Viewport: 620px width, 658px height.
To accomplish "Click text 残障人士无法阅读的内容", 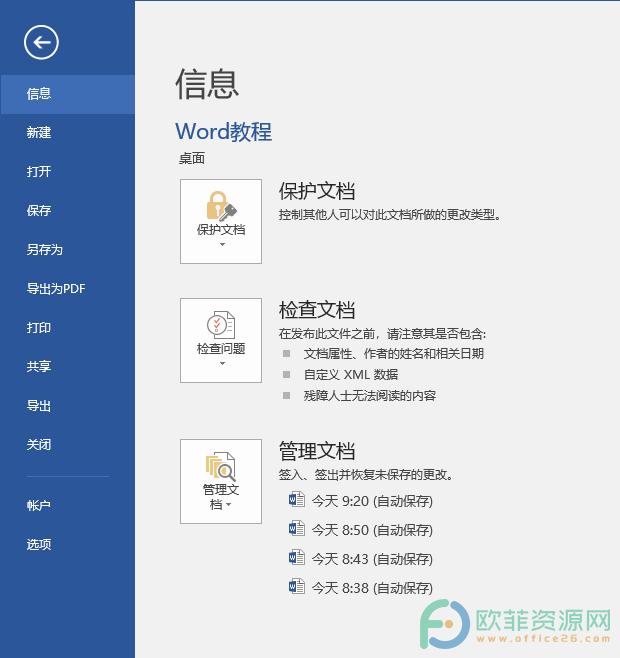I will coord(370,395).
